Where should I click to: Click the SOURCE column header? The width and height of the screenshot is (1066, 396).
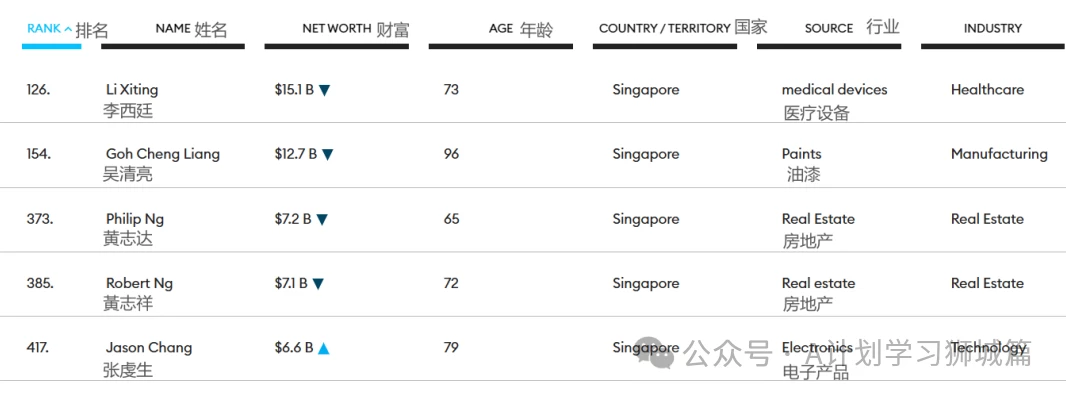(829, 29)
